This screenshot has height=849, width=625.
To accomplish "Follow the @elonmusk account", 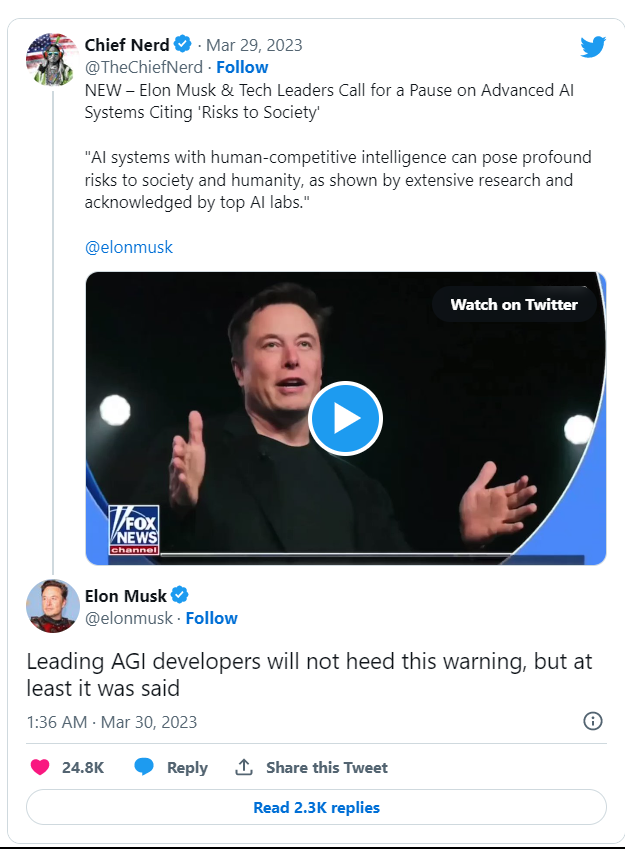I will tap(211, 618).
